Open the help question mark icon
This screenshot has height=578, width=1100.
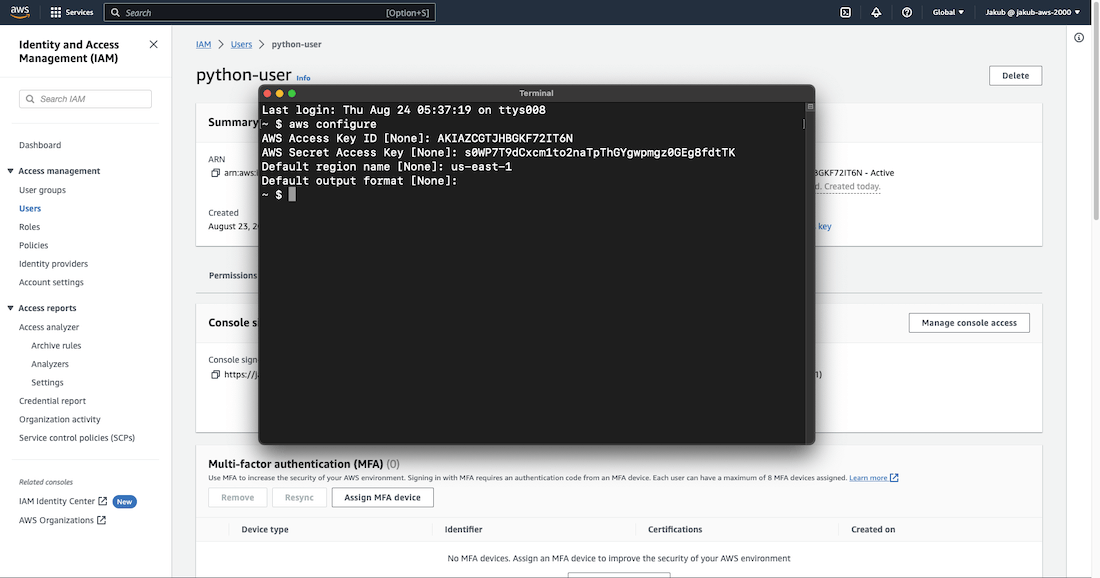[907, 13]
